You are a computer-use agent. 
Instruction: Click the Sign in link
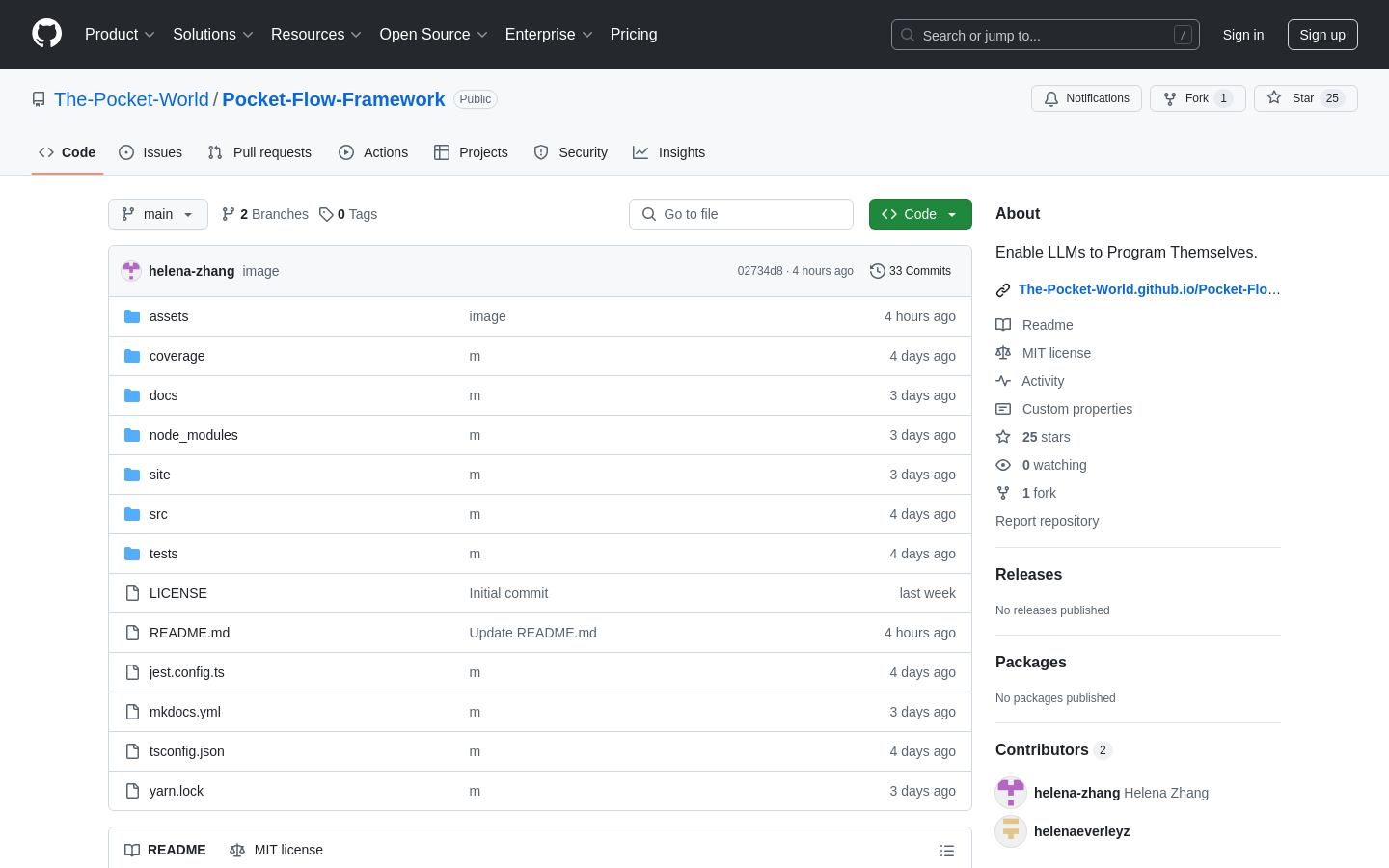pyautogui.click(x=1243, y=35)
